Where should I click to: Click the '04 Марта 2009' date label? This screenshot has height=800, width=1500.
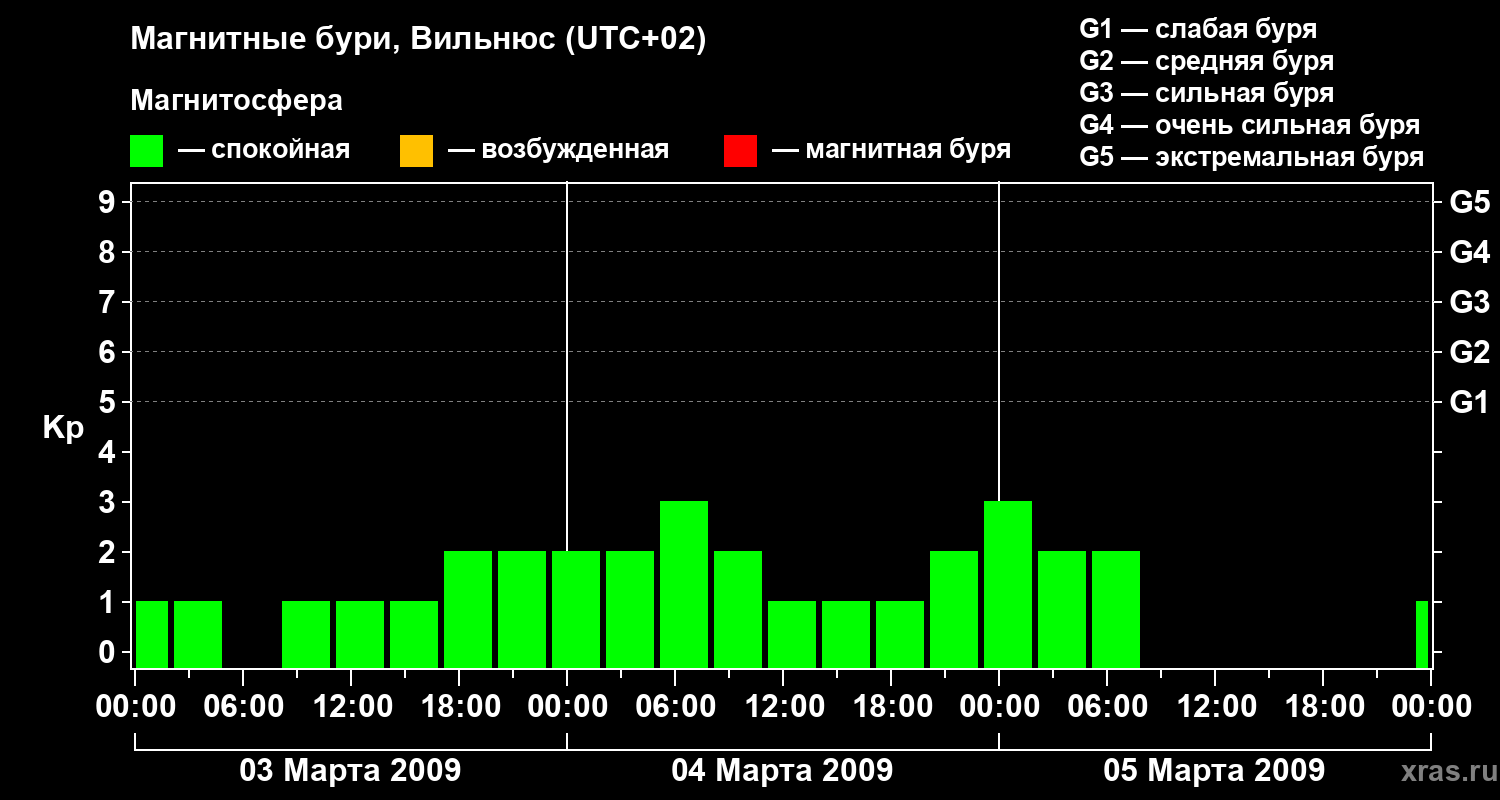(x=782, y=771)
